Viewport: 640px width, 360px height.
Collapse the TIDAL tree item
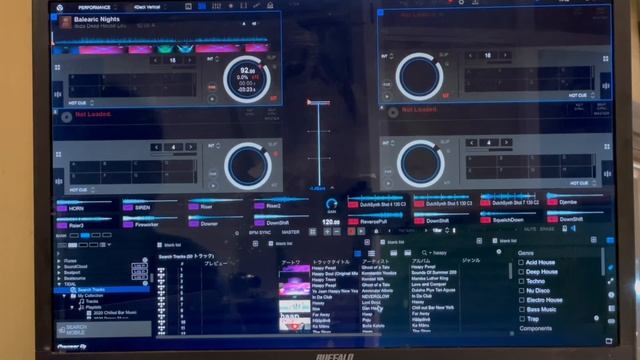59,284
